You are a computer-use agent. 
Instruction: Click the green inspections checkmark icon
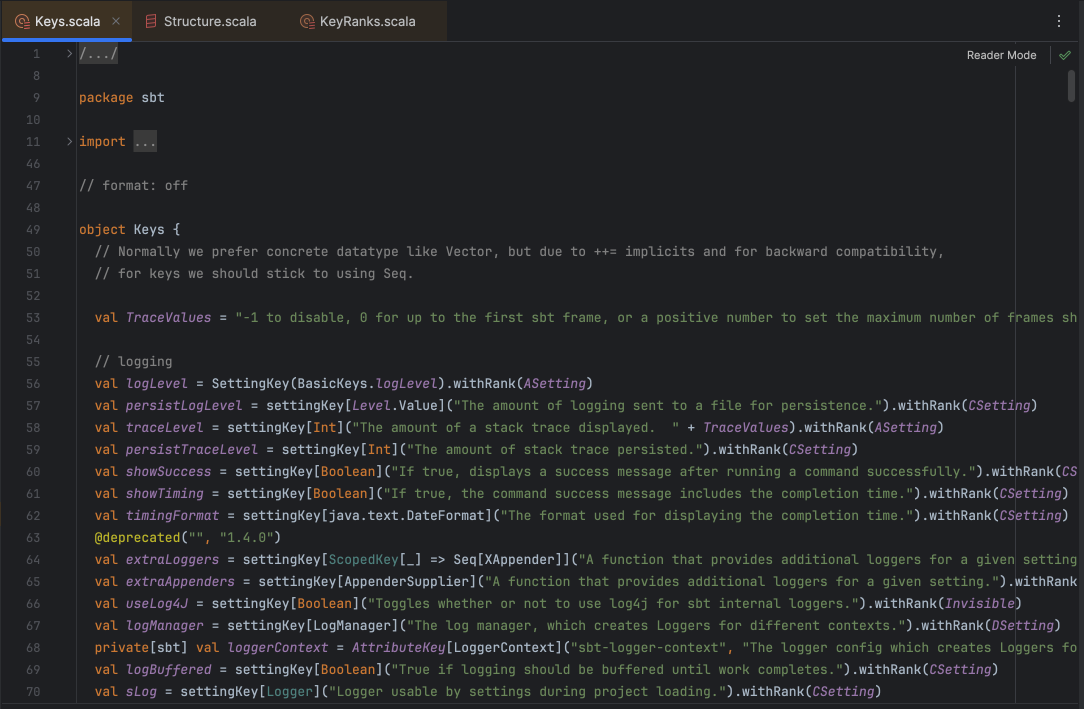pyautogui.click(x=1065, y=55)
